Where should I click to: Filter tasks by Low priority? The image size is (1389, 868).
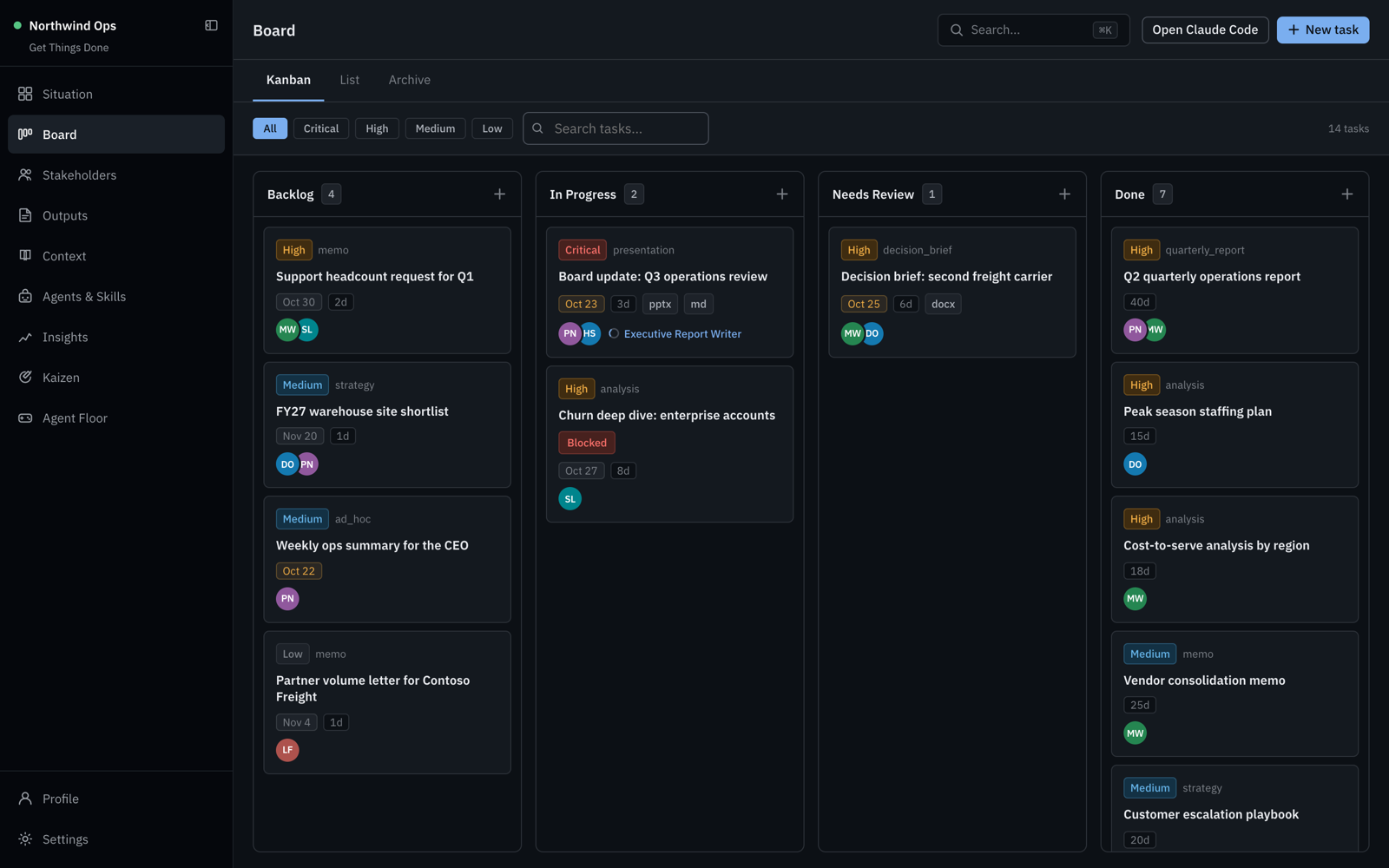[492, 128]
